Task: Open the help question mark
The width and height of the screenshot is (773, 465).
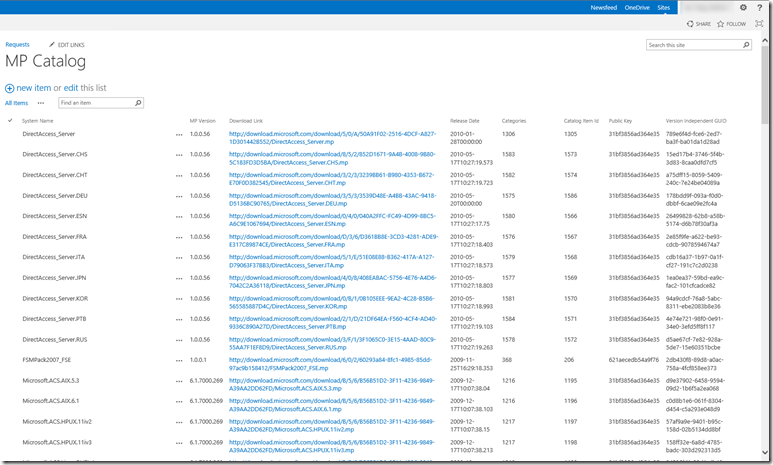Action: (760, 7)
